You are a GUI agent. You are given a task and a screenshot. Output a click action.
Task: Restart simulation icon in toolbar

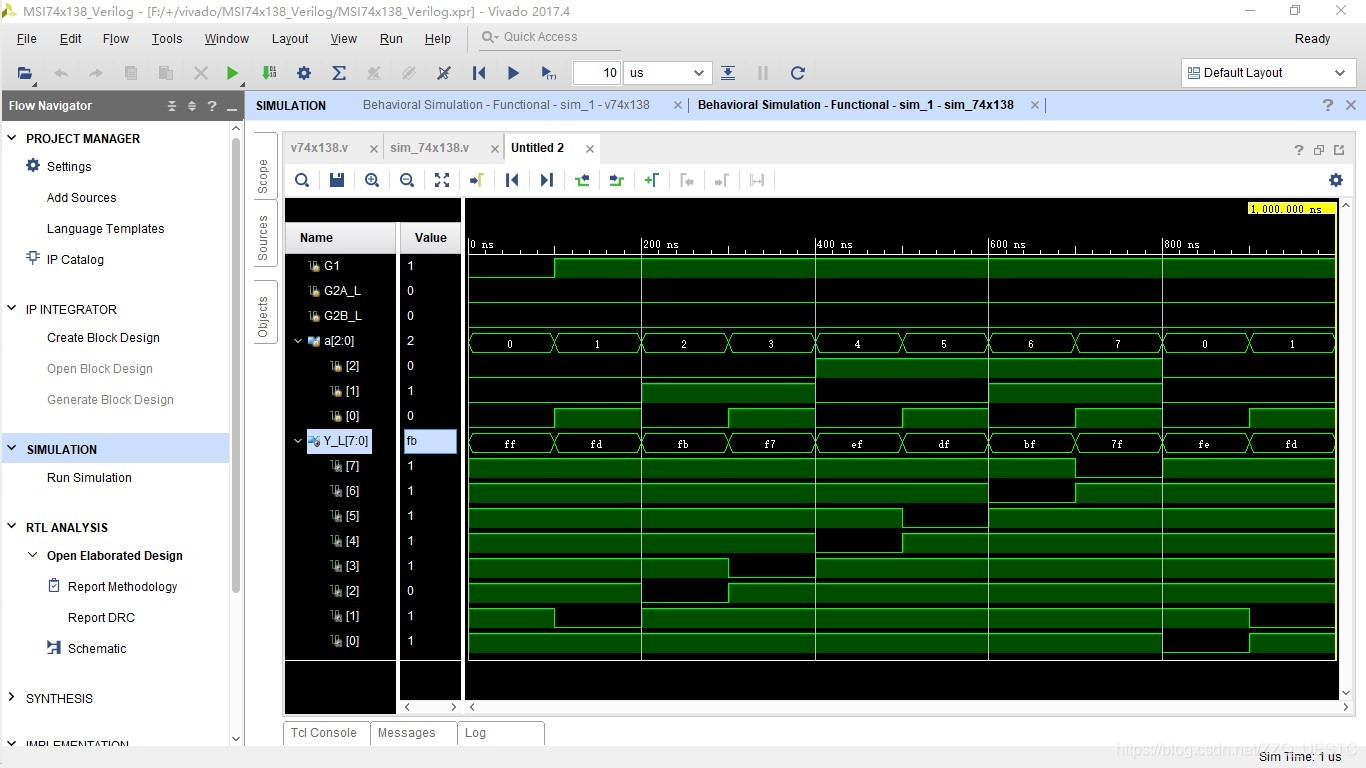[x=479, y=73]
